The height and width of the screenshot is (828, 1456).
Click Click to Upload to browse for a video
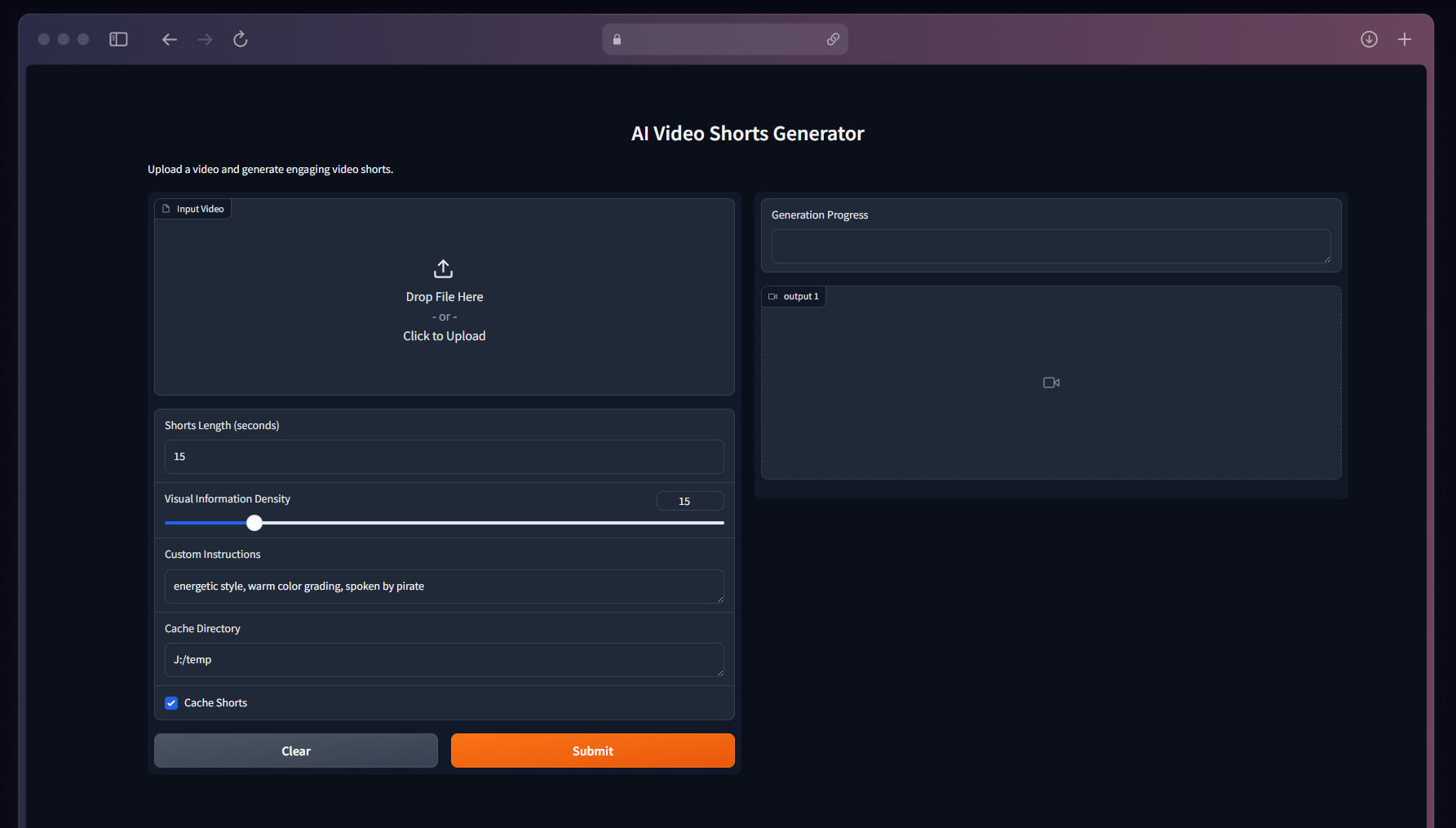pos(444,335)
